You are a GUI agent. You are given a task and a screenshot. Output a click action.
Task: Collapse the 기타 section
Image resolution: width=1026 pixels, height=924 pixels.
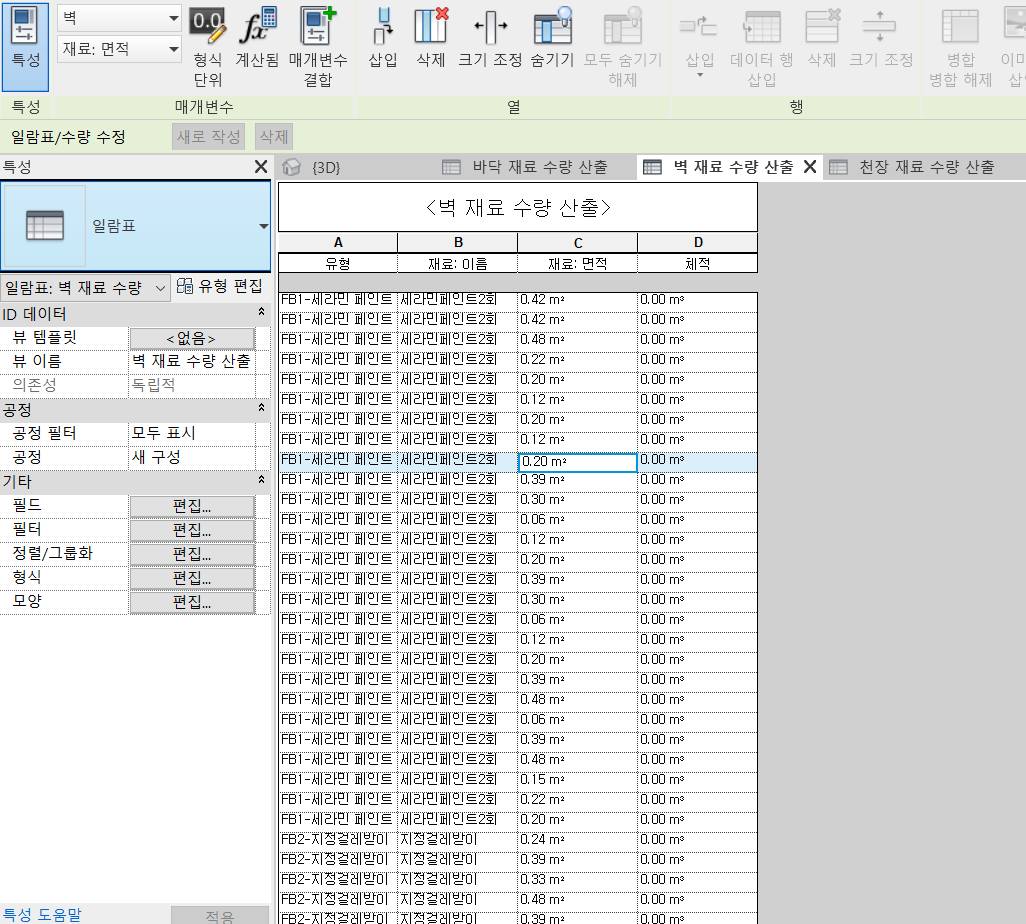[261, 480]
